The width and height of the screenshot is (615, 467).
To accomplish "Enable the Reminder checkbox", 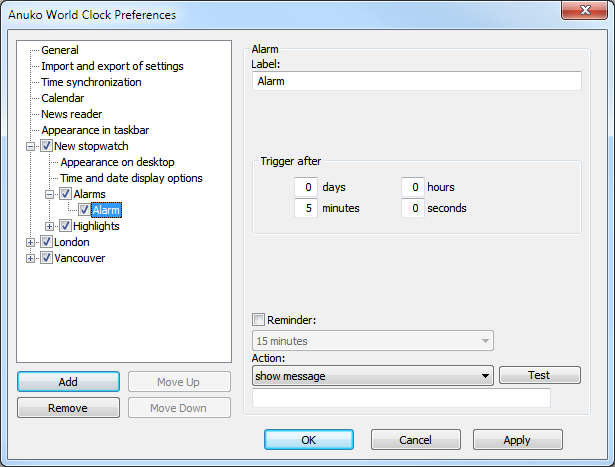I will point(259,320).
